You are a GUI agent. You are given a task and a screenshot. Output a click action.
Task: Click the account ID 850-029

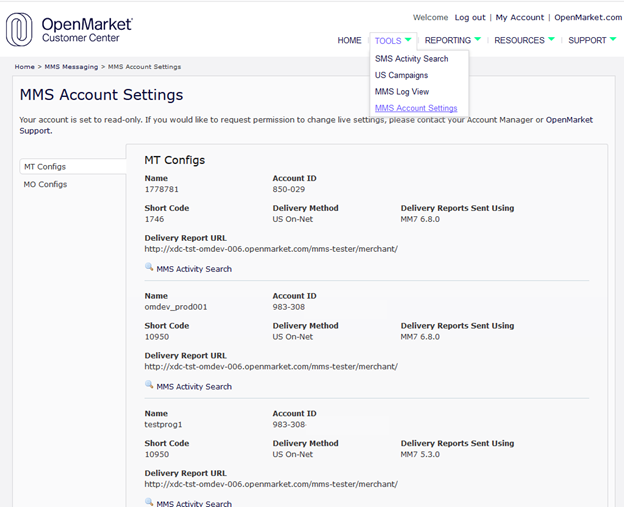pyautogui.click(x=289, y=189)
